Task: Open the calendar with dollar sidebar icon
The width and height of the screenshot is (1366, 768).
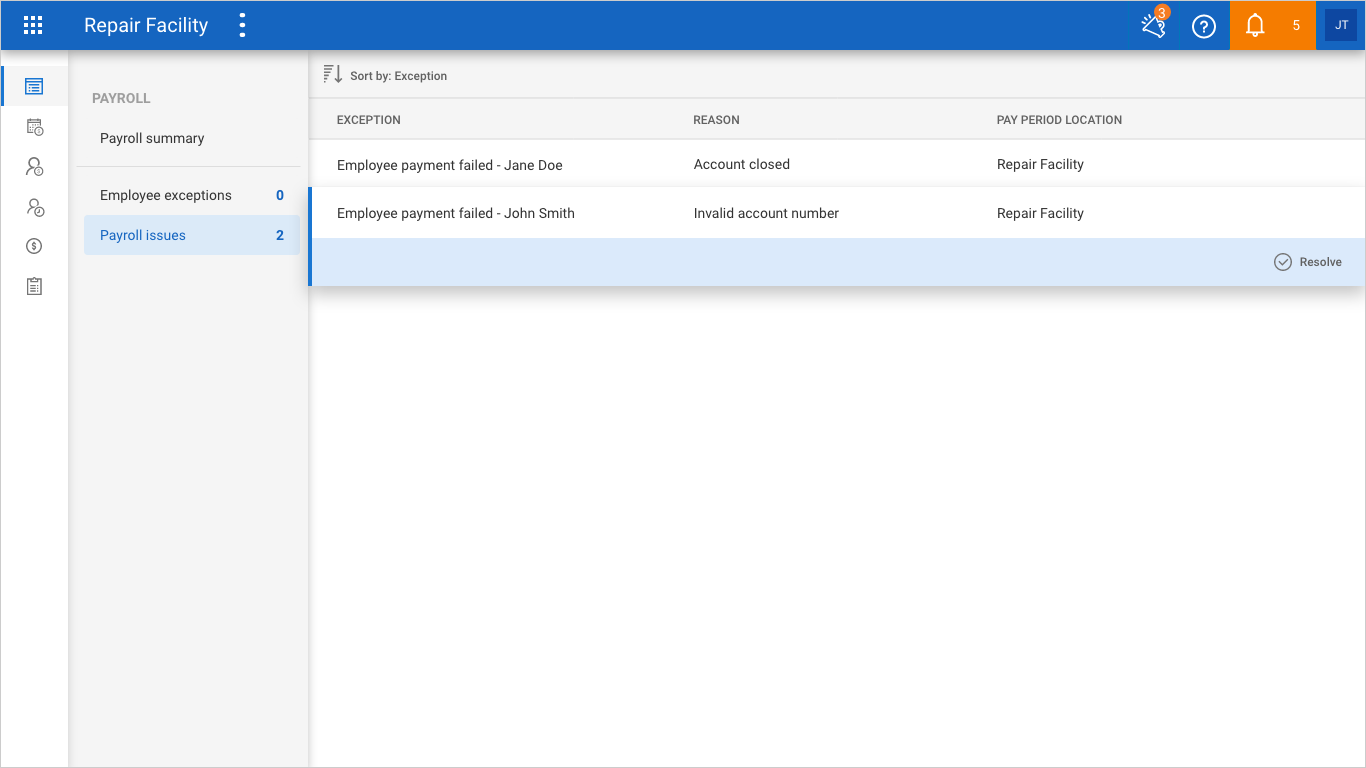Action: [x=34, y=127]
